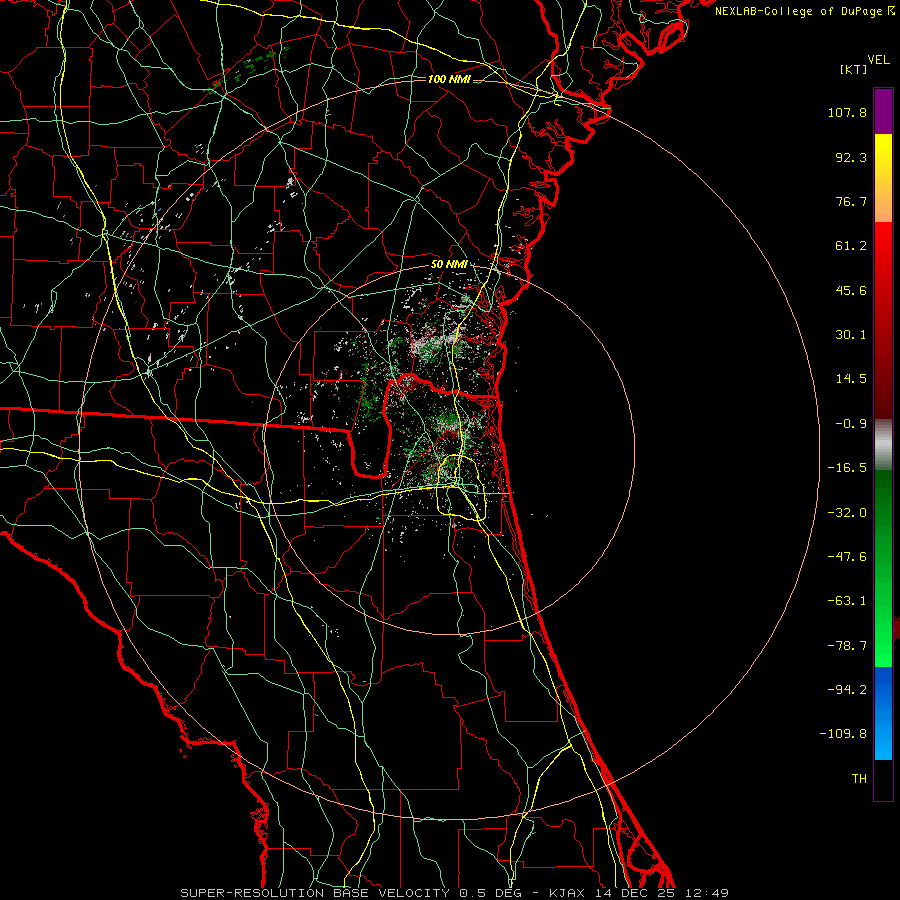Click the bright green color bar segment

coord(883,568)
